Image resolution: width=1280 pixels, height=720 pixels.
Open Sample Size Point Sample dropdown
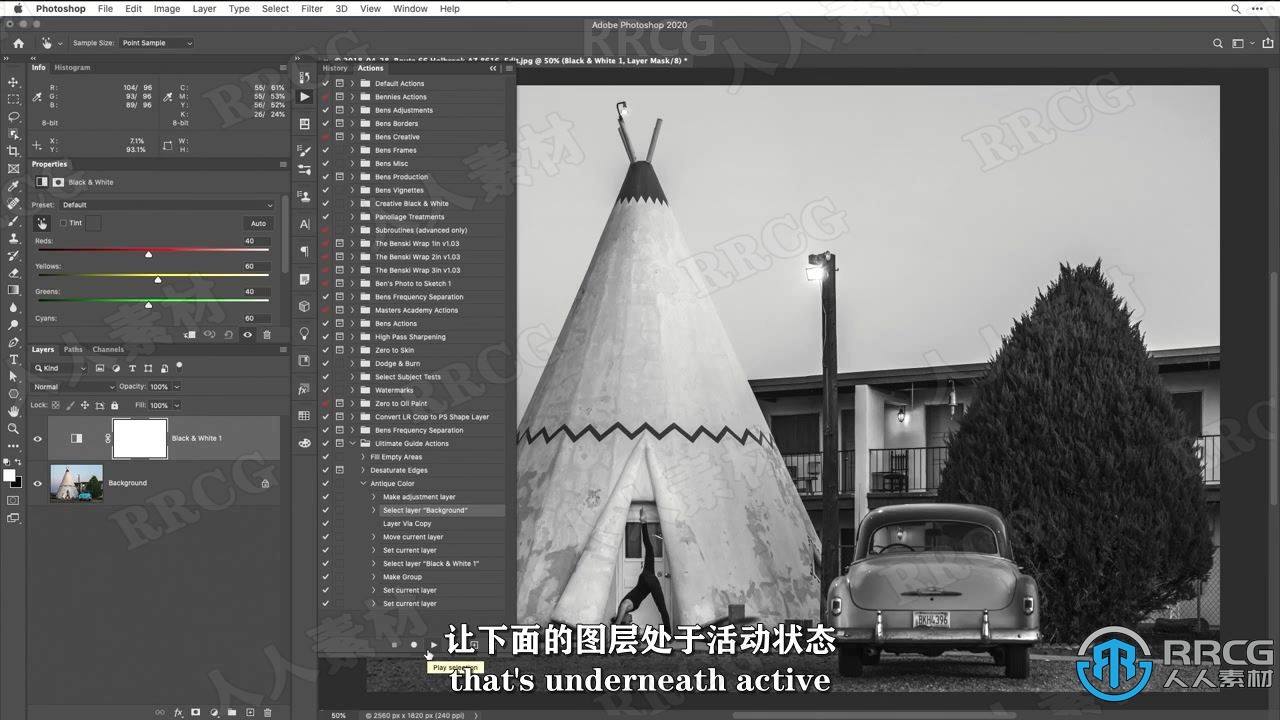[157, 43]
